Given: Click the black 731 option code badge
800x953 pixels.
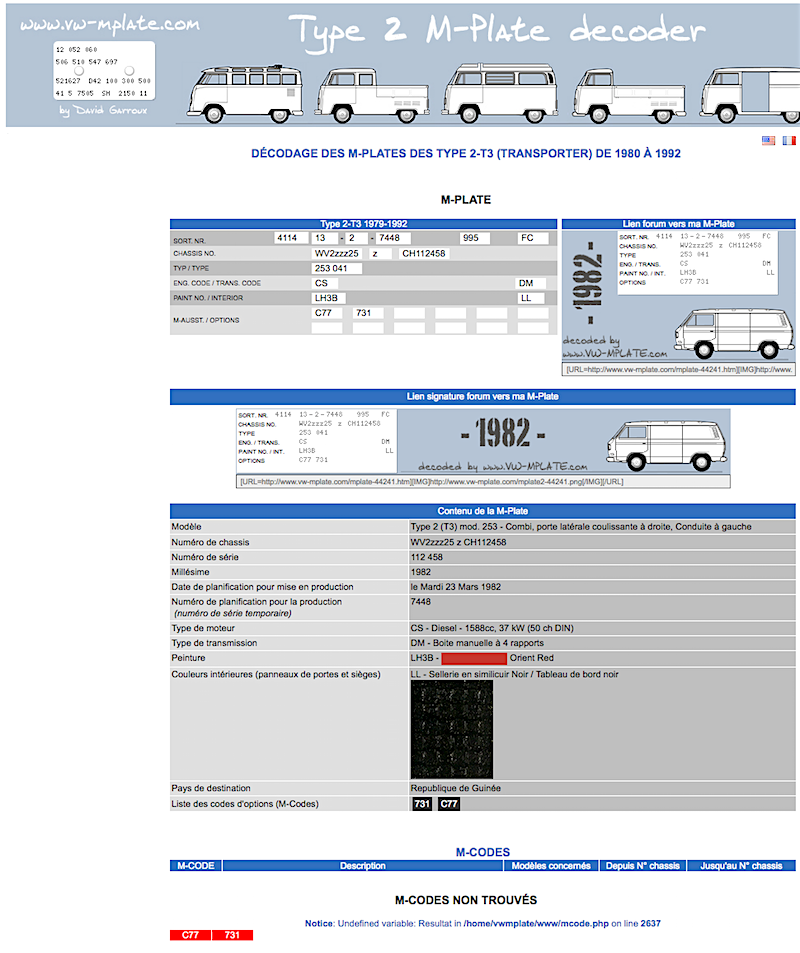Looking at the screenshot, I should tap(422, 804).
